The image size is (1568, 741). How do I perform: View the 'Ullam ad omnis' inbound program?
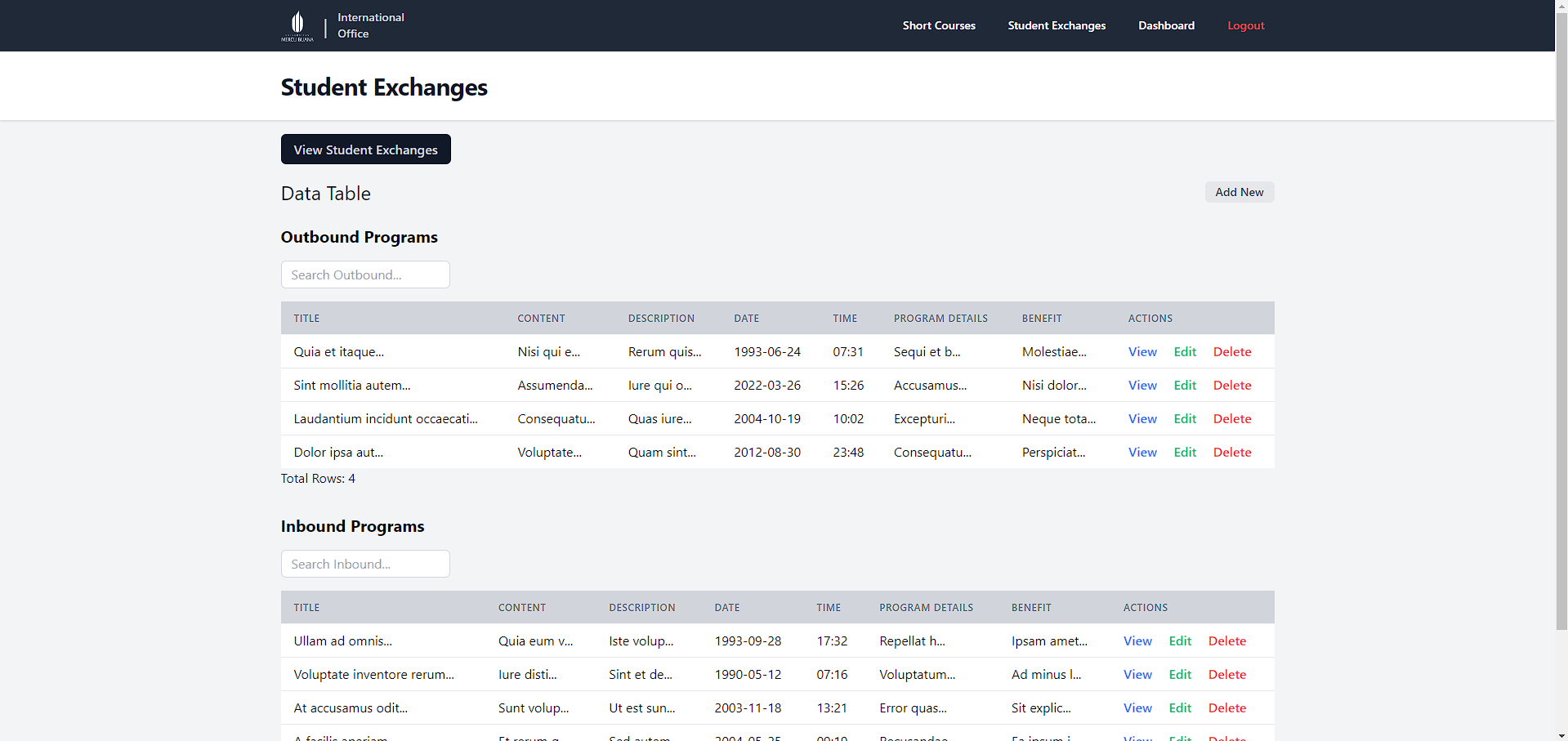[x=1137, y=641]
